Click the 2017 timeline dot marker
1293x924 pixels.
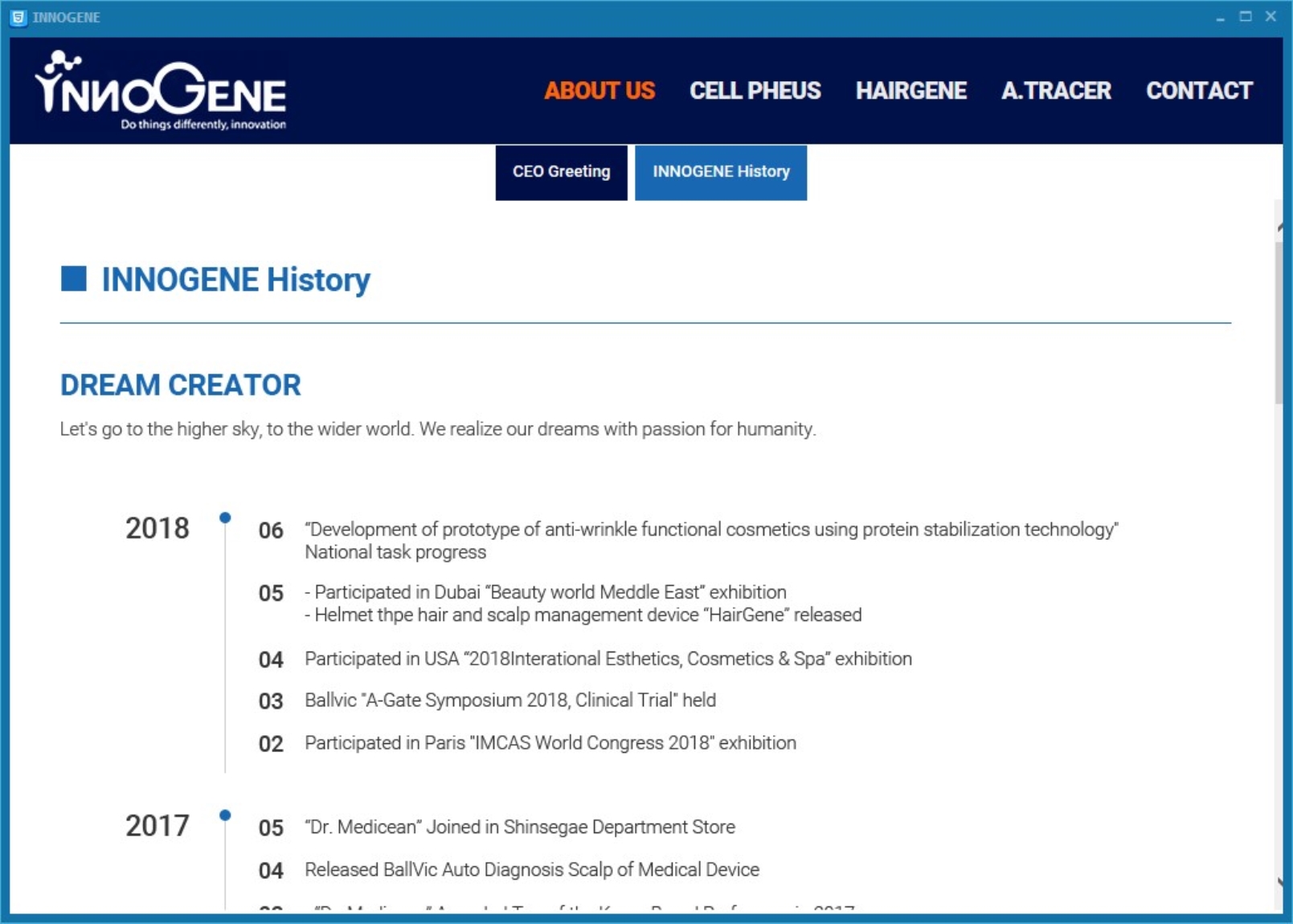point(225,815)
